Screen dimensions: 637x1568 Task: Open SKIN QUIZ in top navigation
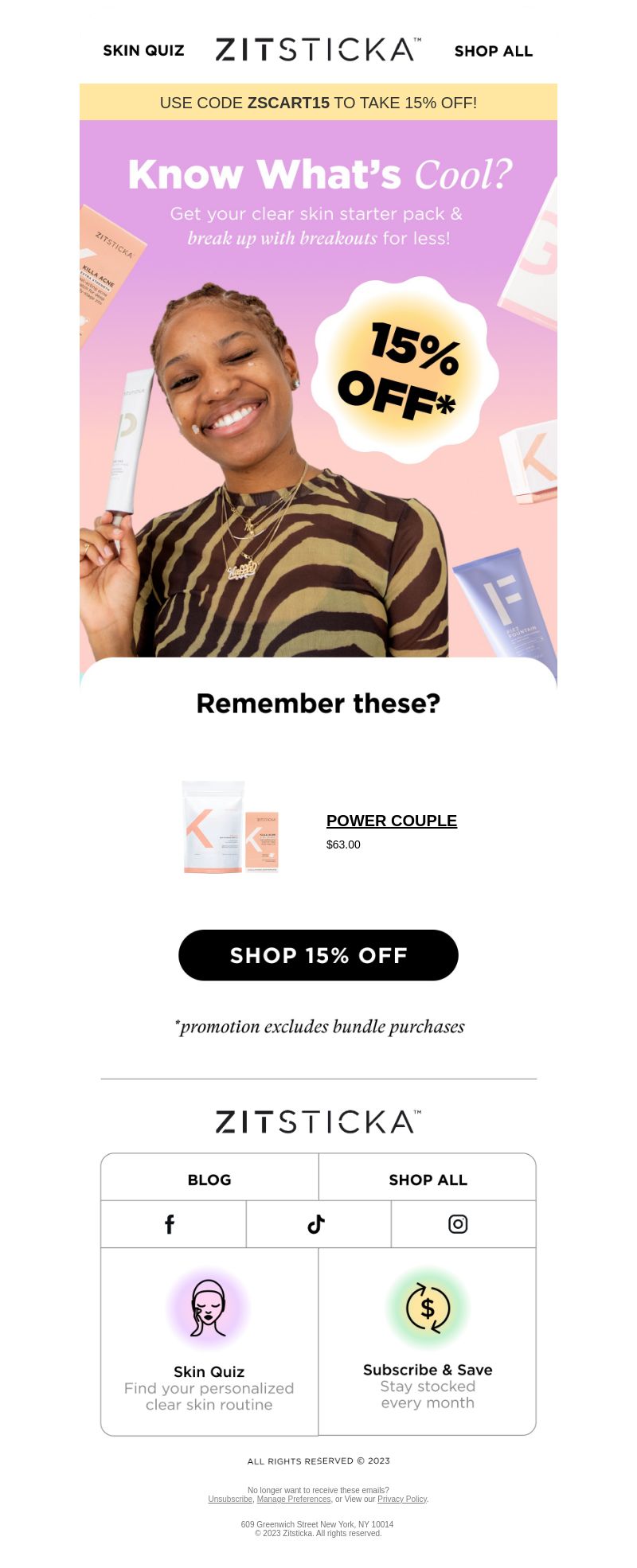143,50
